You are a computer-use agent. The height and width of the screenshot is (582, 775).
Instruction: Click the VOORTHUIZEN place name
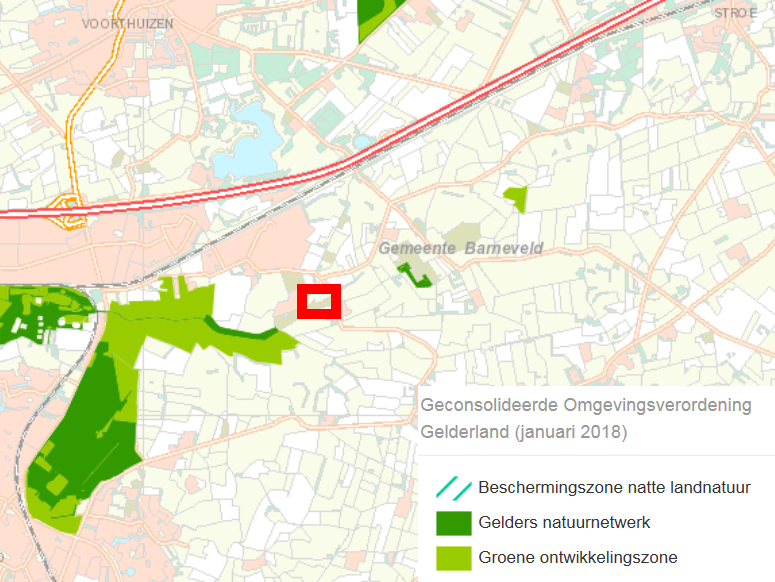[128, 24]
